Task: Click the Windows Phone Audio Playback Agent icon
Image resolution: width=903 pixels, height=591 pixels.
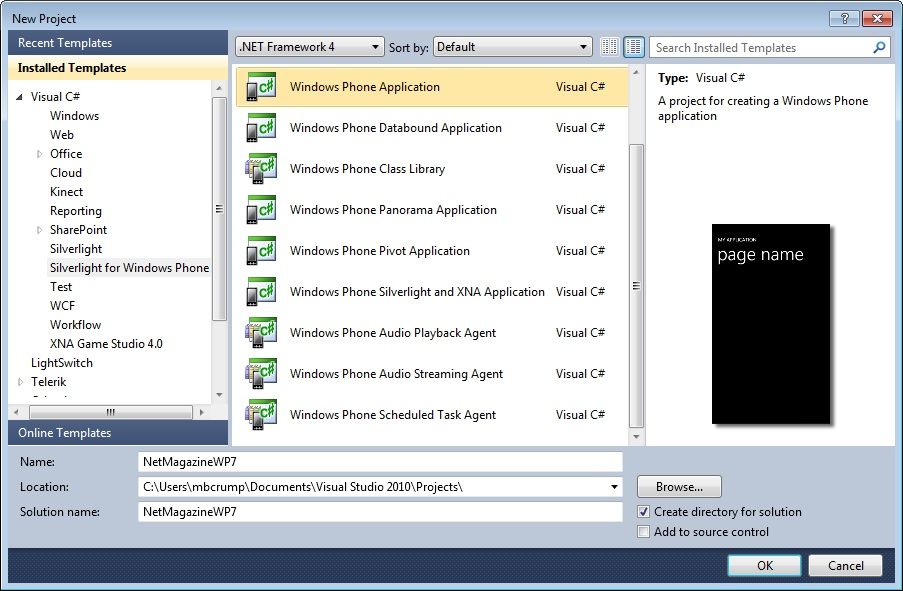Action: coord(261,333)
